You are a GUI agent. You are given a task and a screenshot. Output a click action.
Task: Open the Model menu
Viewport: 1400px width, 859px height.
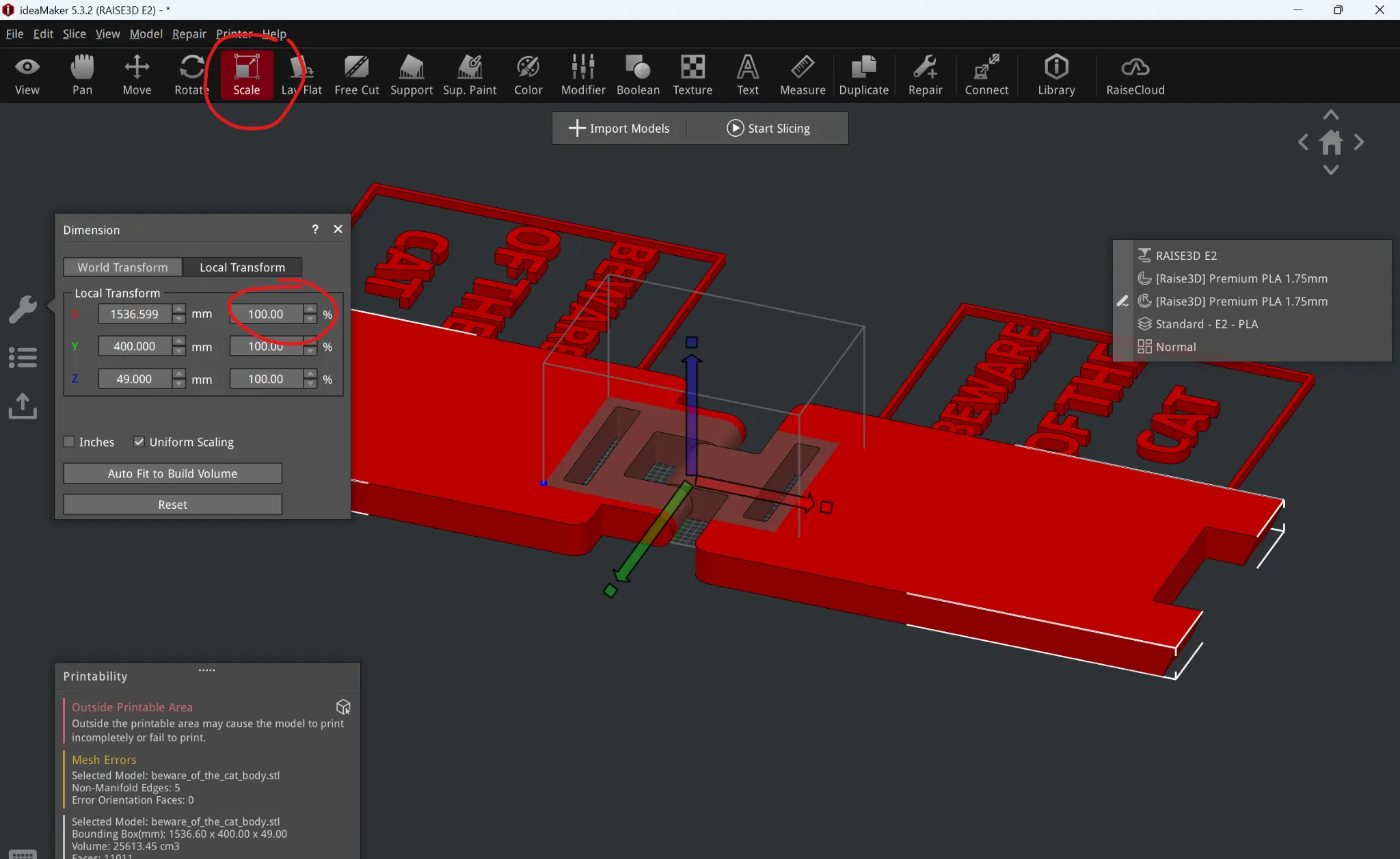[146, 34]
